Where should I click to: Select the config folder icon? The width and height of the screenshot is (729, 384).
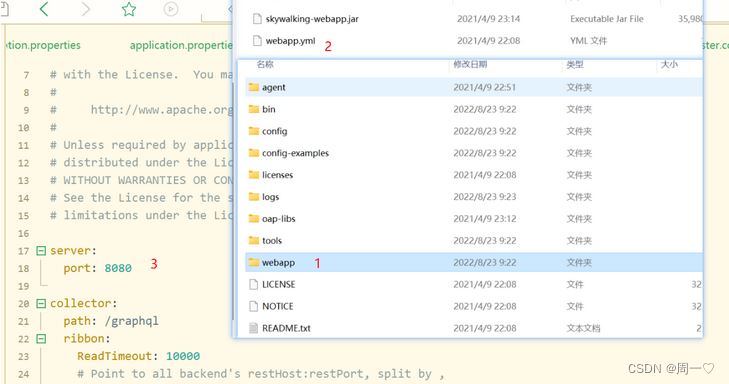253,131
